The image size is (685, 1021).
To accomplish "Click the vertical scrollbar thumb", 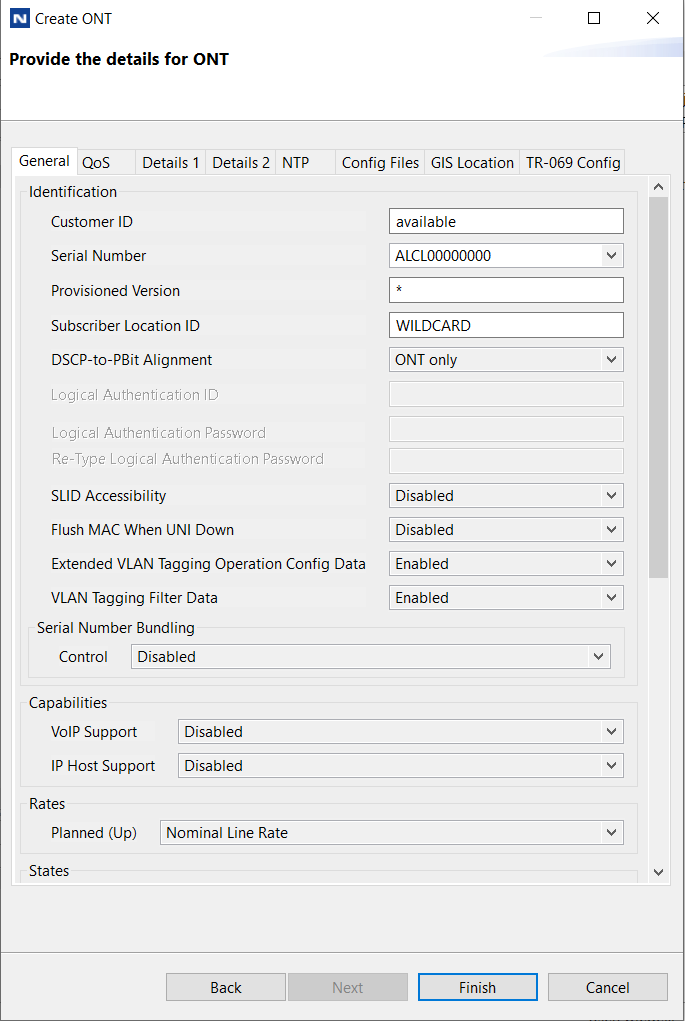I will [658, 387].
